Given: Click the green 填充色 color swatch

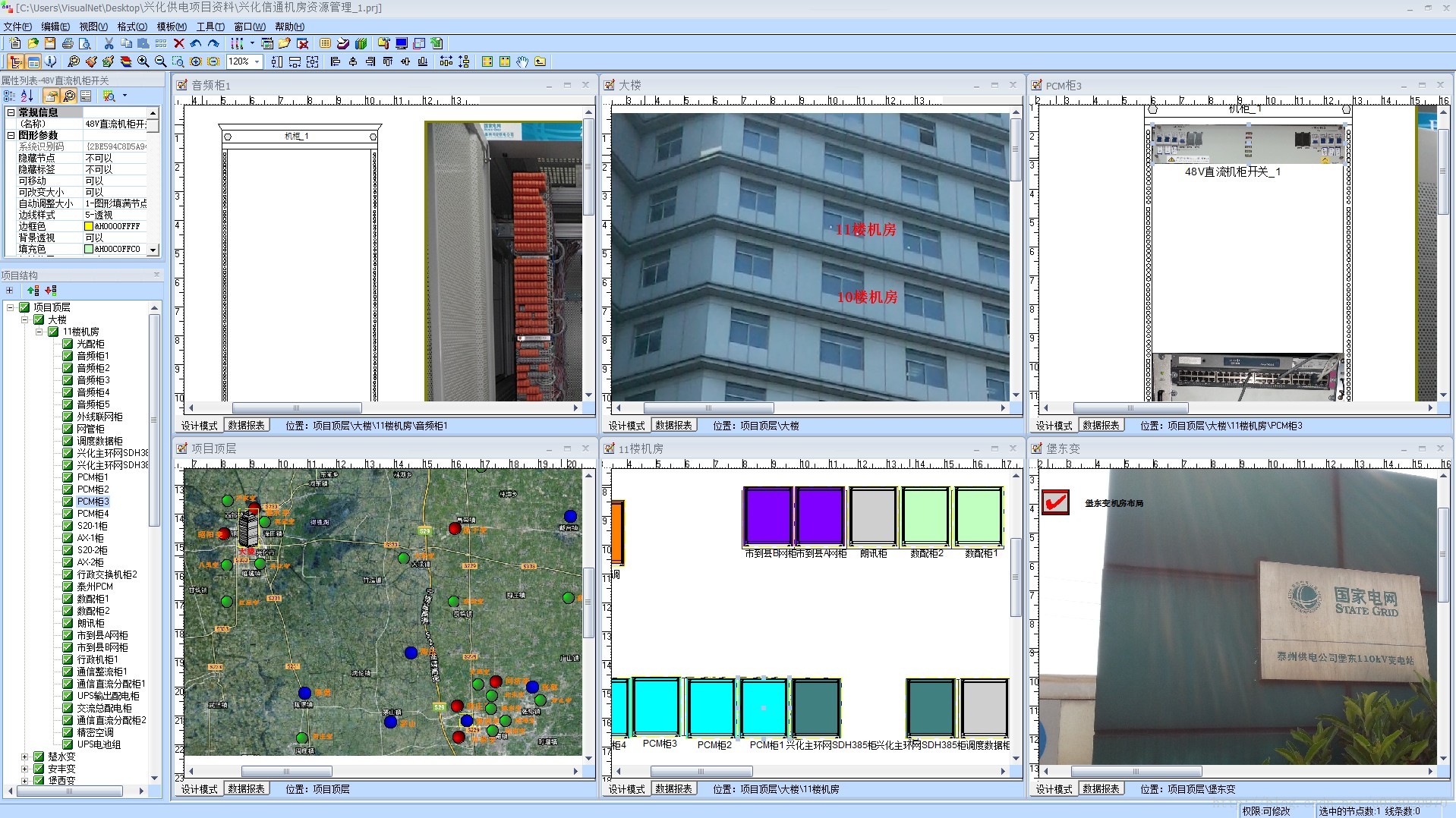Looking at the screenshot, I should 89,249.
